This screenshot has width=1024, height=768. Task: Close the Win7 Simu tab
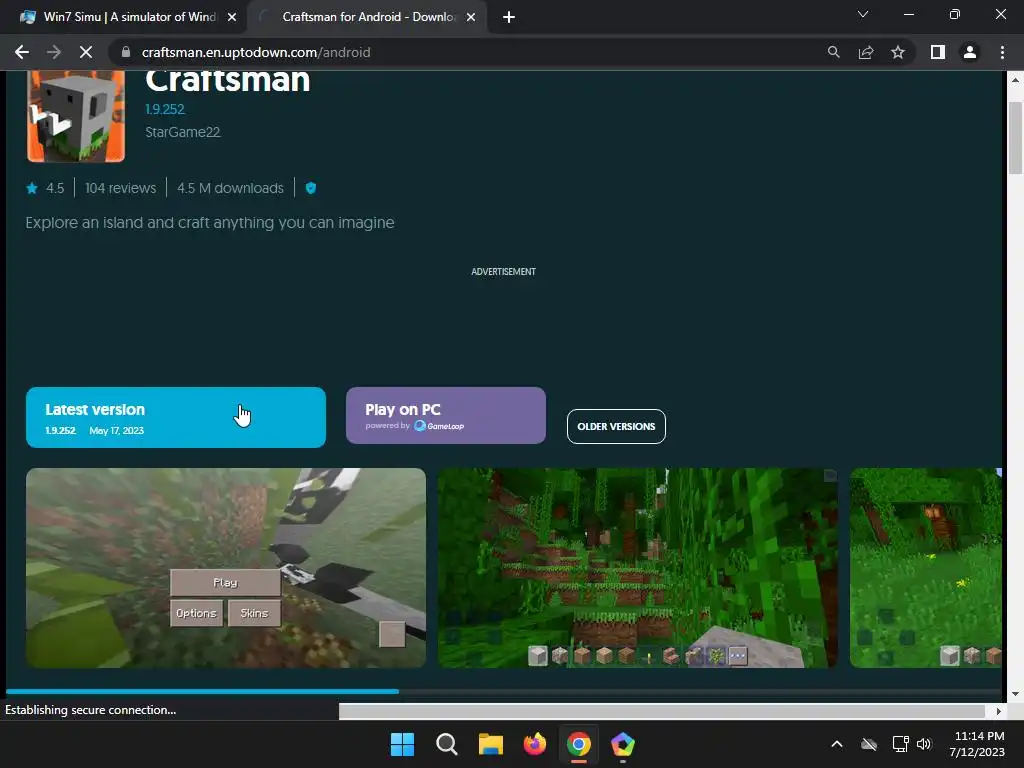(x=232, y=17)
